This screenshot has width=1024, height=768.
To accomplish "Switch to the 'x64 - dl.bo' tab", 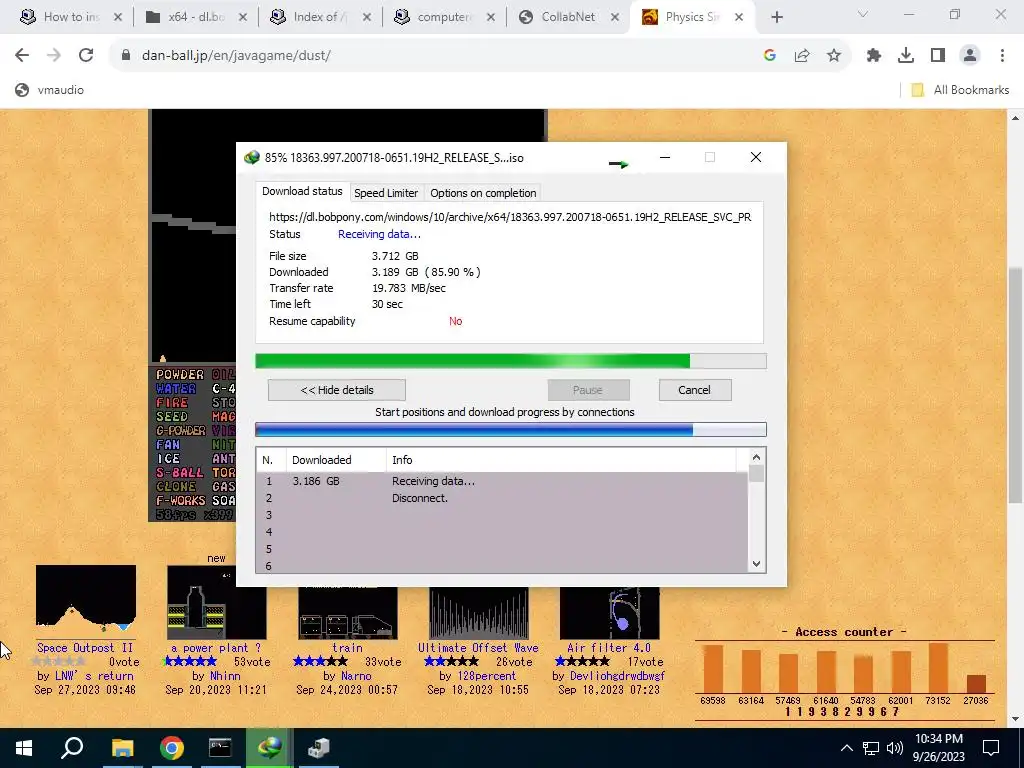I will (197, 17).
